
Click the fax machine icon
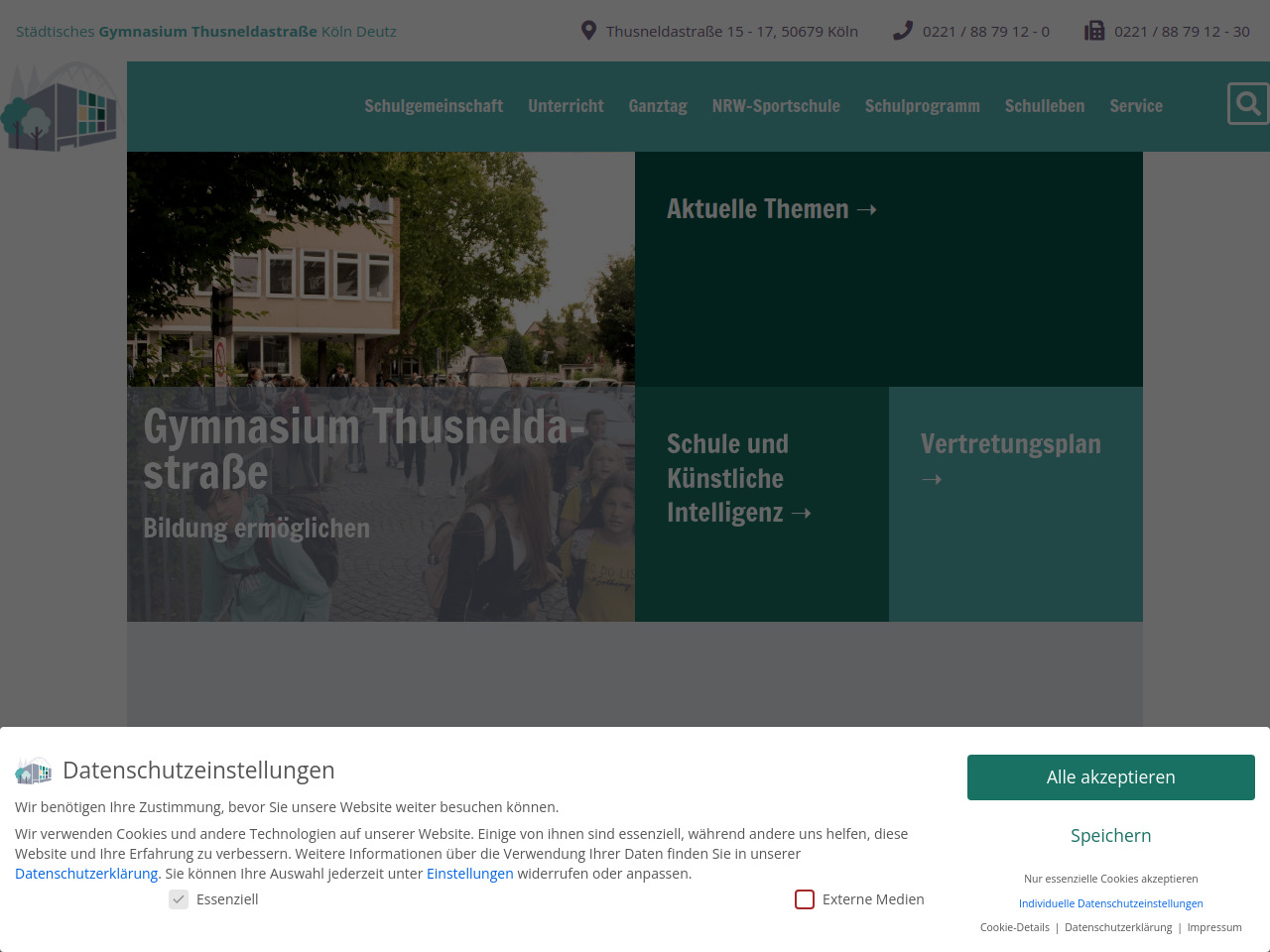point(1093,31)
